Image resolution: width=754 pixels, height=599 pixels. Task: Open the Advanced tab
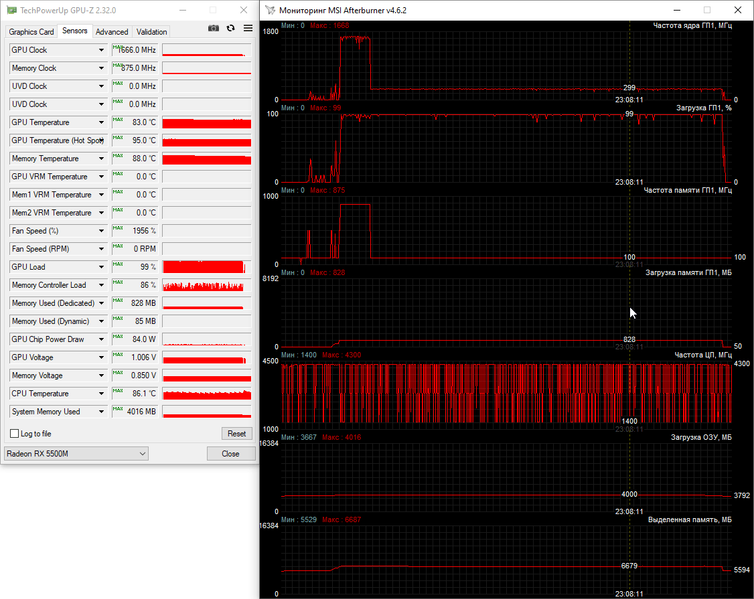pos(112,32)
